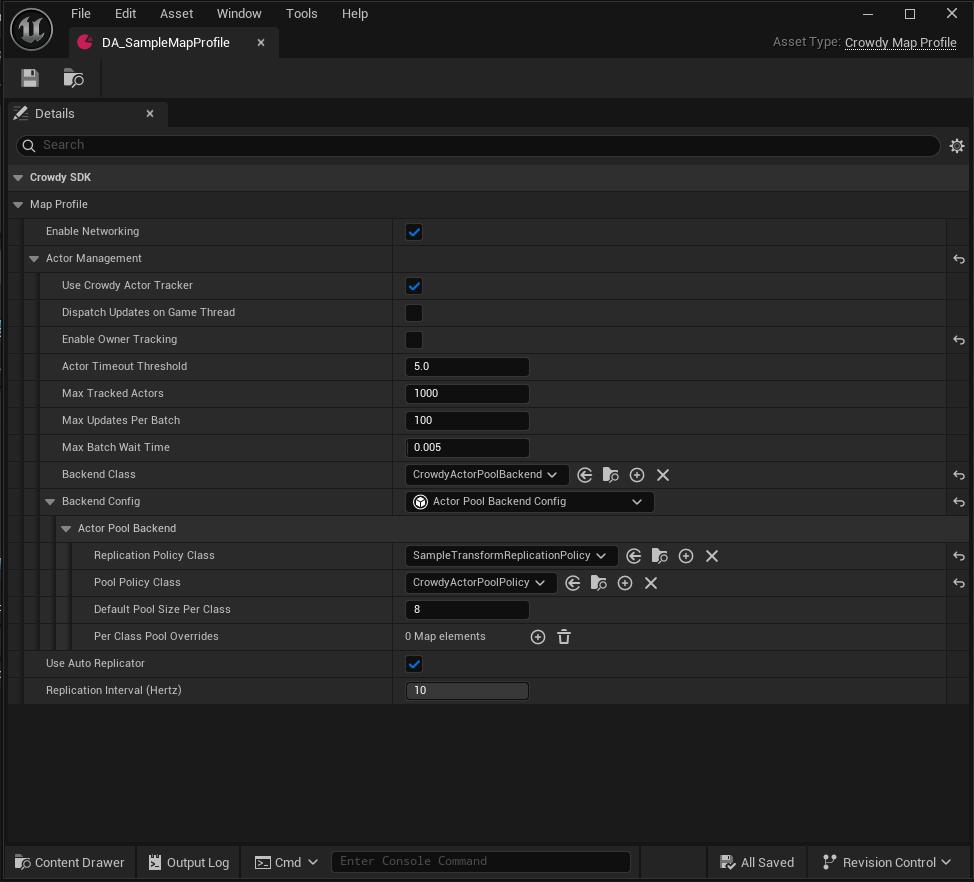Toggle Use Auto Replicator checkbox
The image size is (974, 882).
[414, 664]
